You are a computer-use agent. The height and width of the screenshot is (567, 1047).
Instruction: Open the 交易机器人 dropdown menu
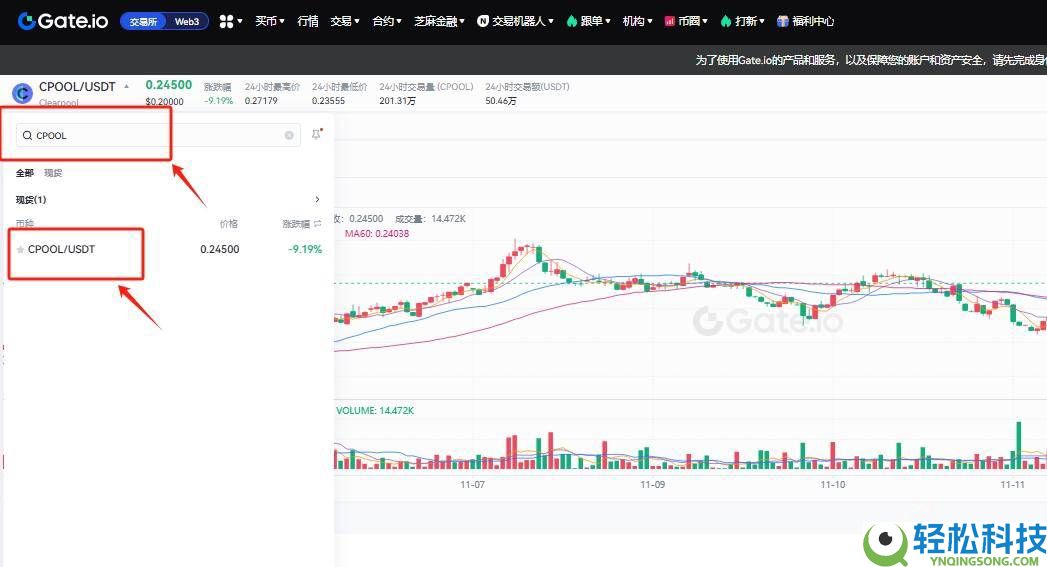[515, 21]
